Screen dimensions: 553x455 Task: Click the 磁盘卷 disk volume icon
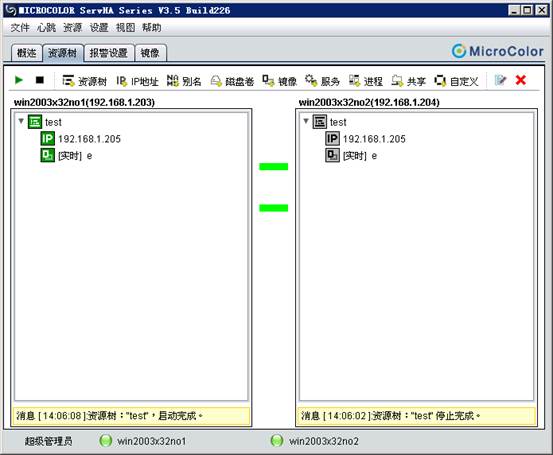[216, 81]
